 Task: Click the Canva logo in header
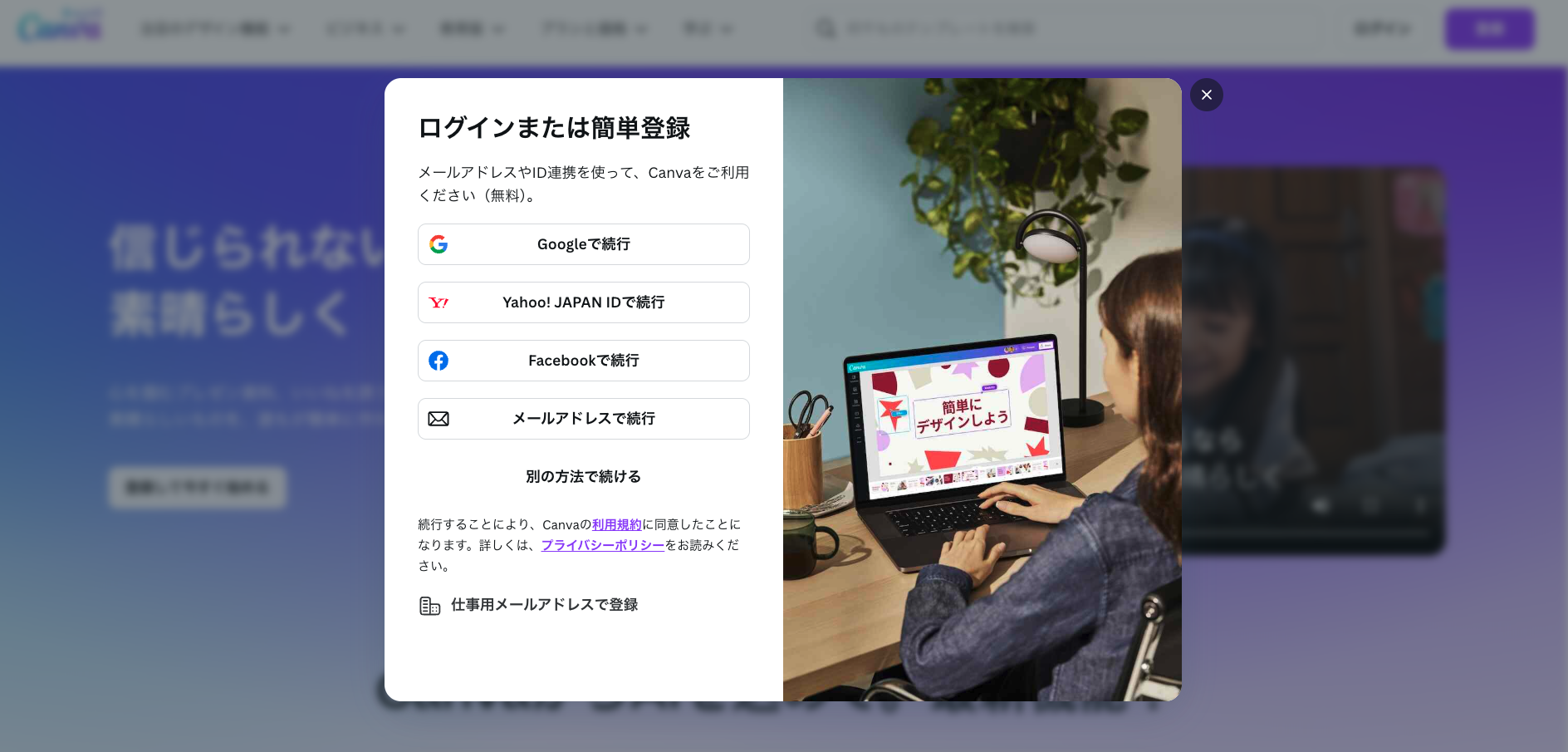(x=60, y=27)
